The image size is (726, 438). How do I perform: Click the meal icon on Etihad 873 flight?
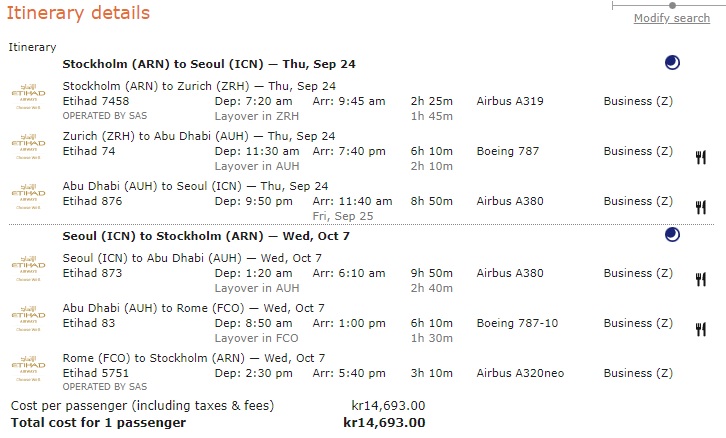coord(701,280)
